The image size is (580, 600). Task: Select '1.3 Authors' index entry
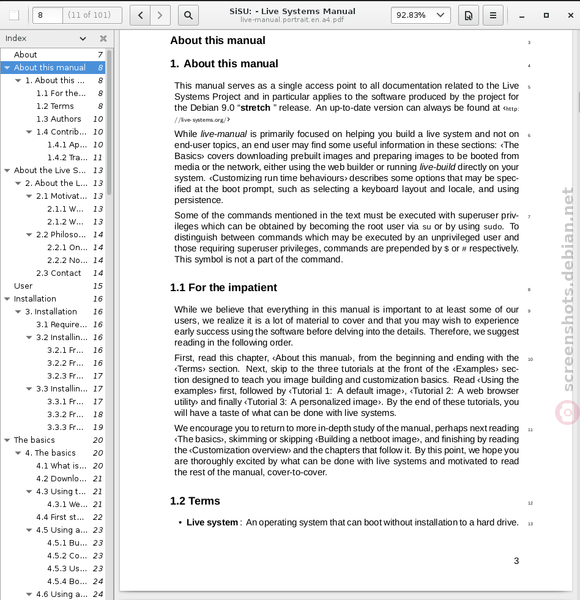[x=54, y=119]
